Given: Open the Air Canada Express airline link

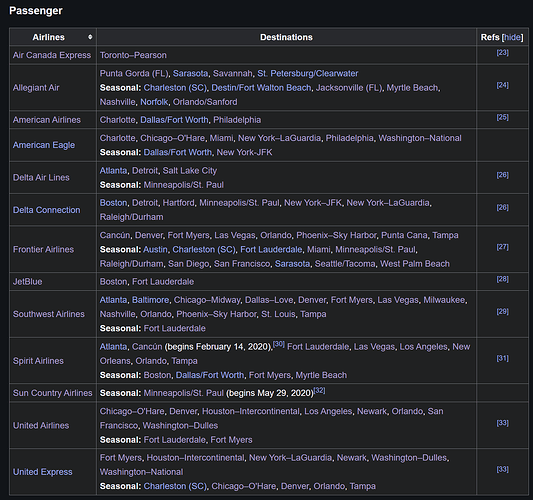Looking at the screenshot, I should (52, 55).
